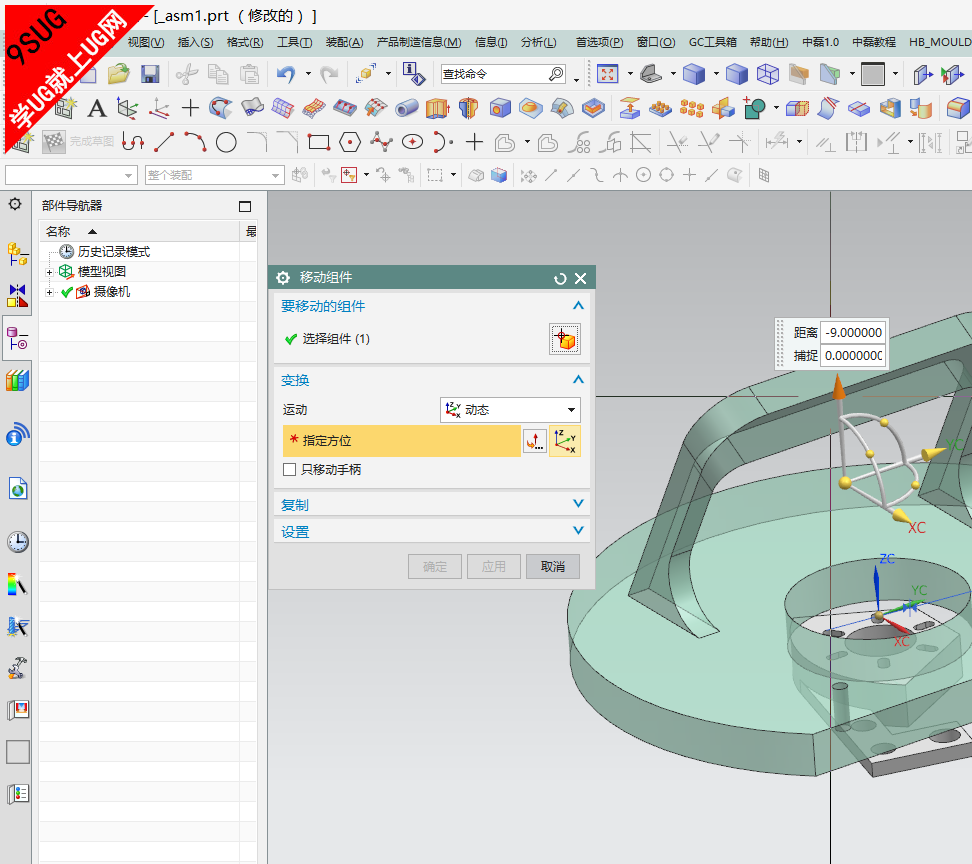Screen dimensions: 972x864
Task: Save the part with the floppy disk icon
Action: pos(150,74)
